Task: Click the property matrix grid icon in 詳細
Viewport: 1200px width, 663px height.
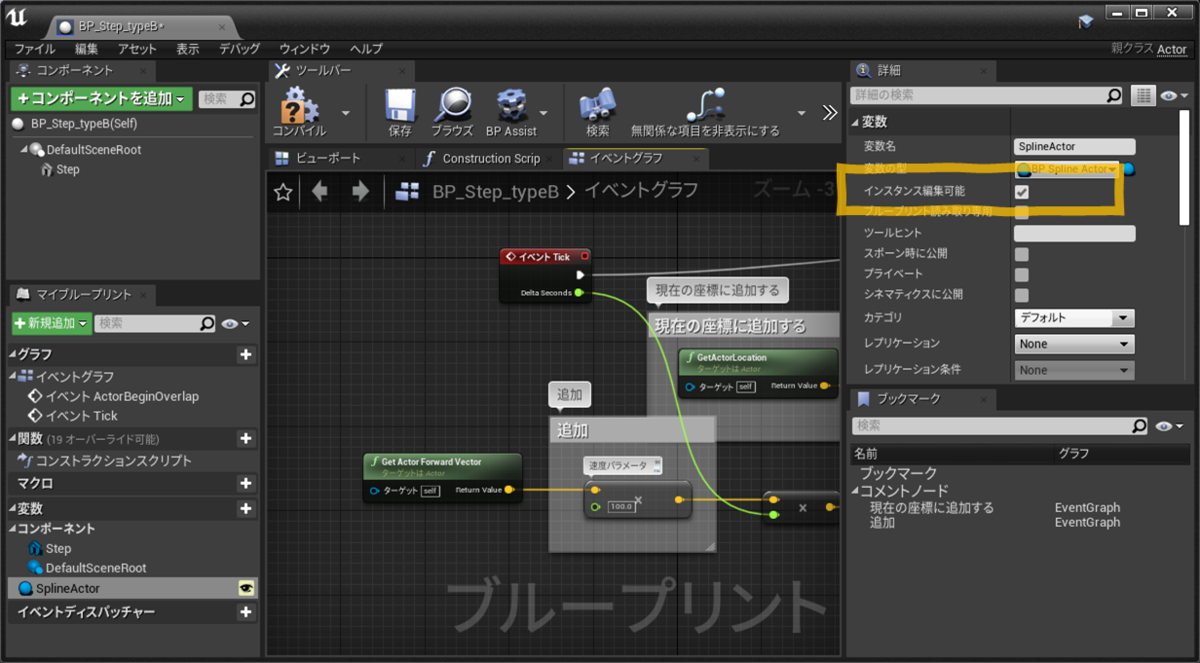Action: pos(1143,95)
